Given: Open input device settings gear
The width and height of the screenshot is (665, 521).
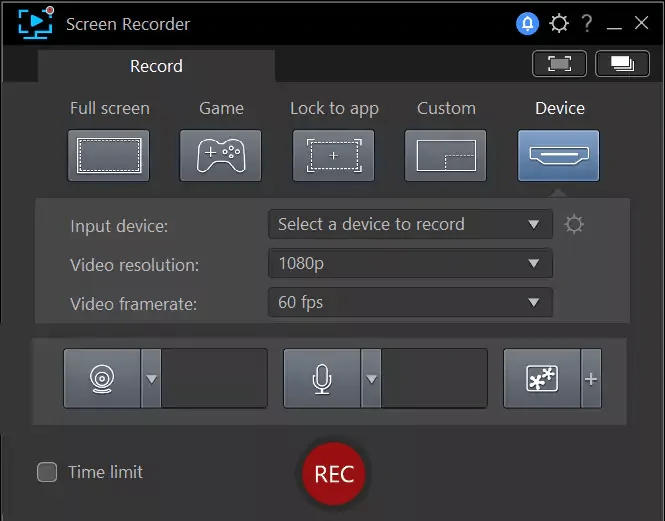Looking at the screenshot, I should click(574, 224).
